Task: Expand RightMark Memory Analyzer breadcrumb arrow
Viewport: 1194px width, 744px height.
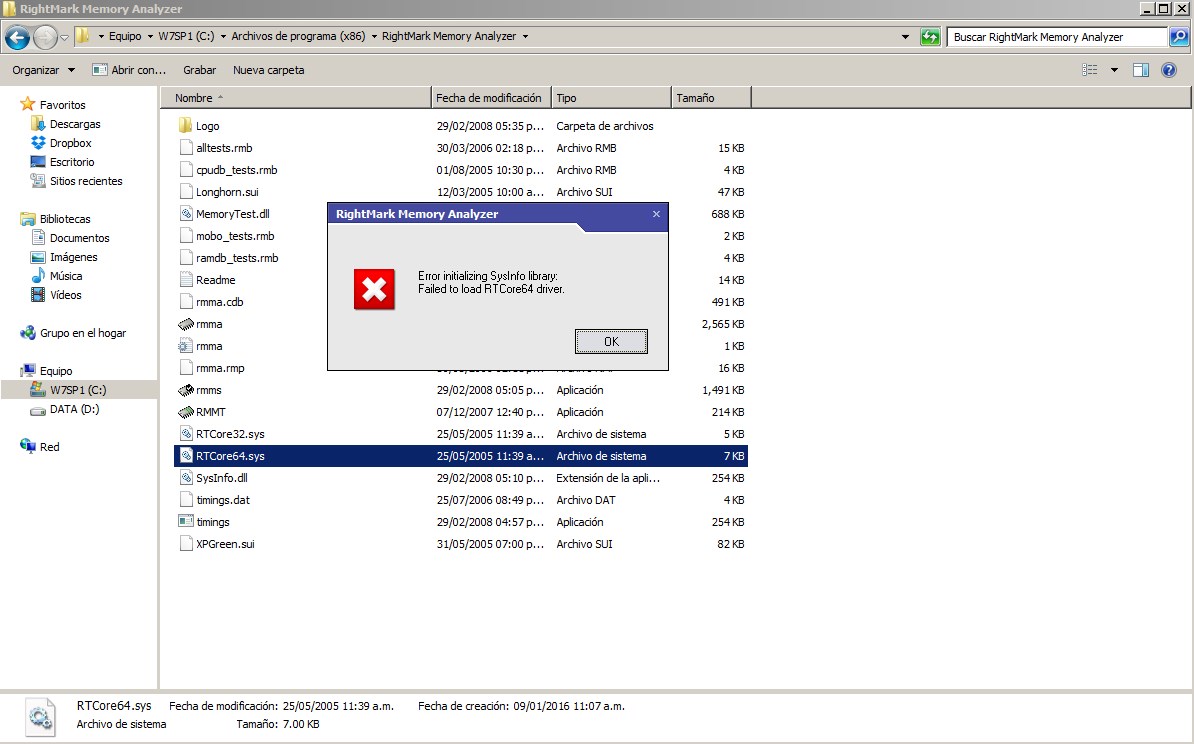Action: tap(525, 37)
